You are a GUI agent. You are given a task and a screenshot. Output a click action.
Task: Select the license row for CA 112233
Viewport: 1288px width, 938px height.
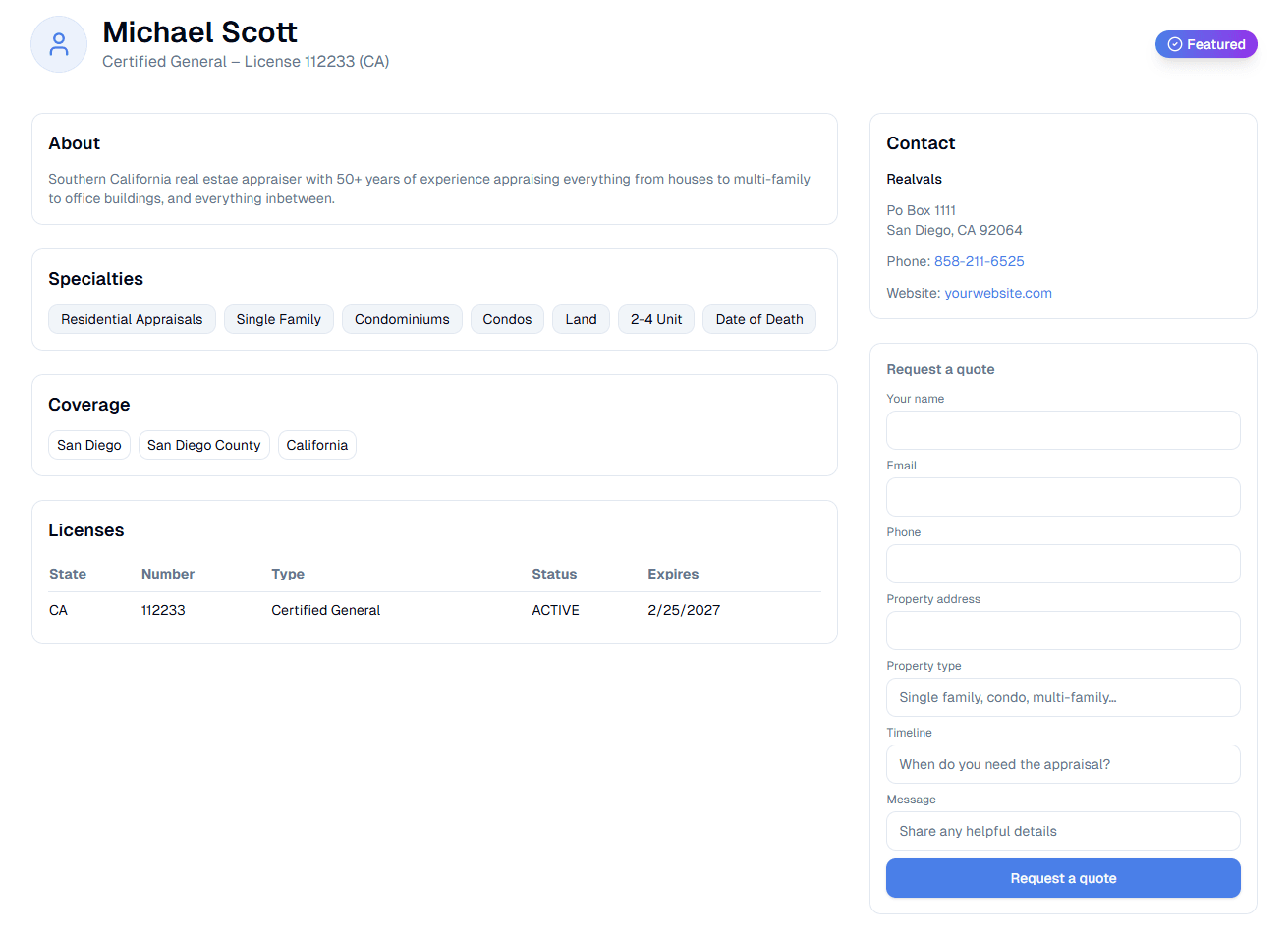[x=434, y=610]
